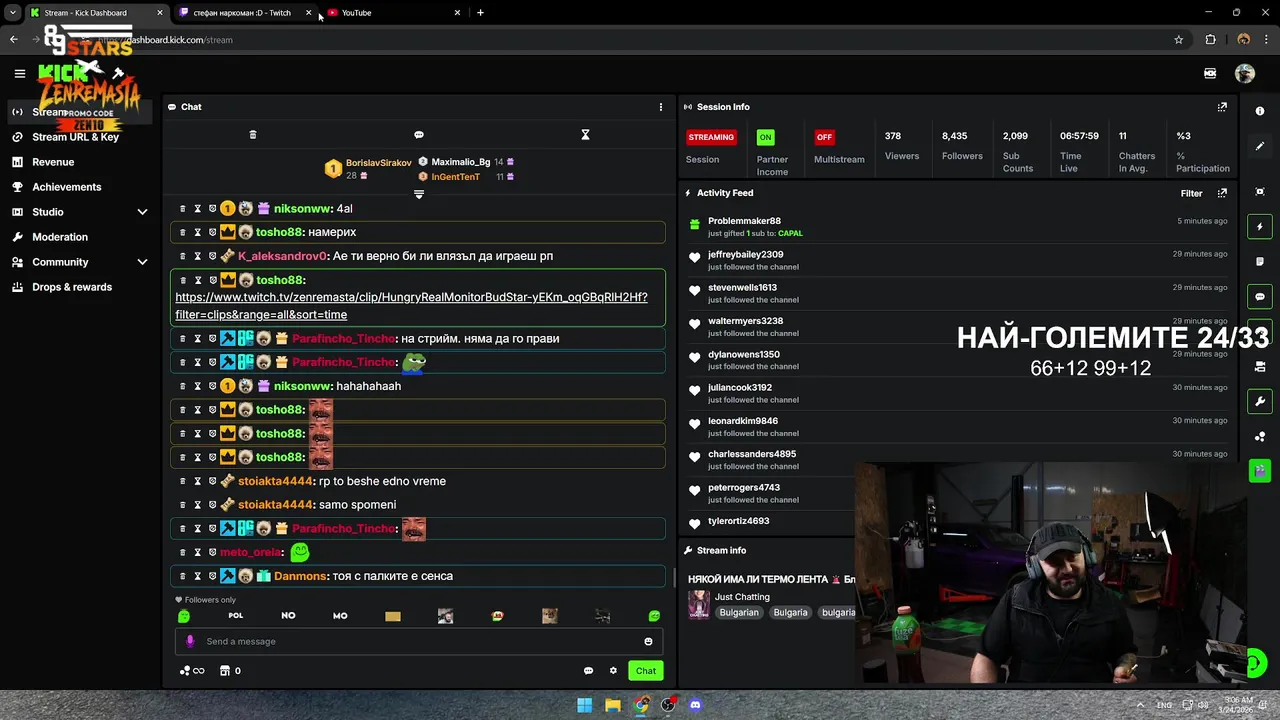Click channel points infinity icon
1280x720 pixels.
coord(192,671)
